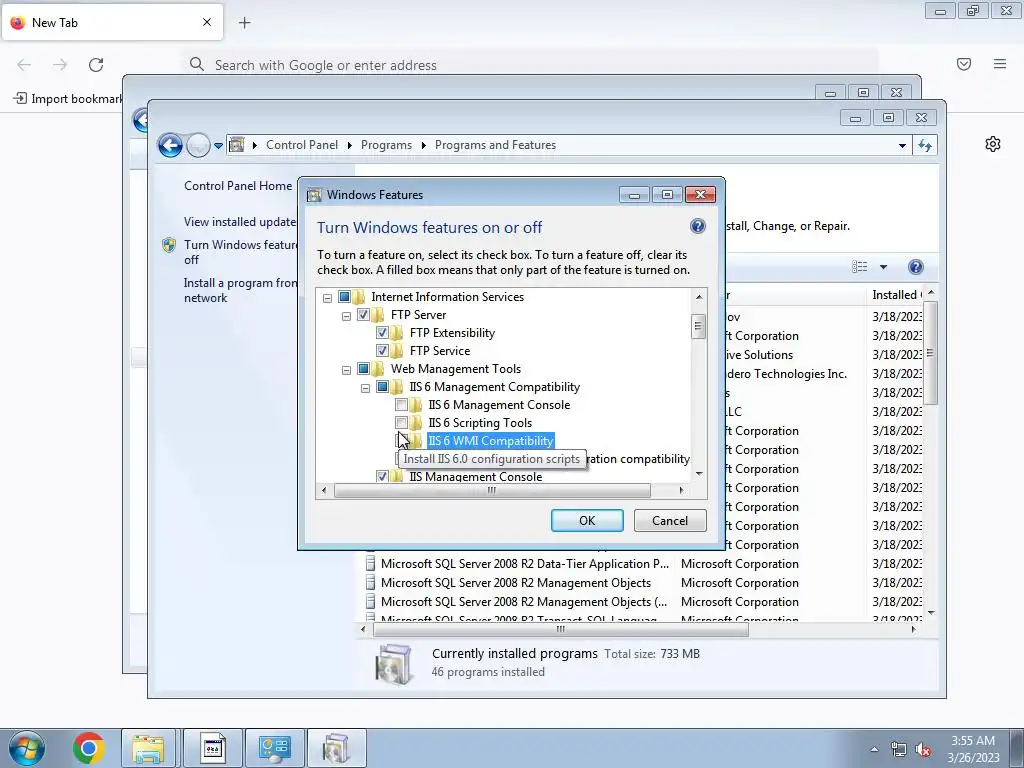The image size is (1024, 768).
Task: Launch Chrome from the taskbar
Action: click(89, 748)
